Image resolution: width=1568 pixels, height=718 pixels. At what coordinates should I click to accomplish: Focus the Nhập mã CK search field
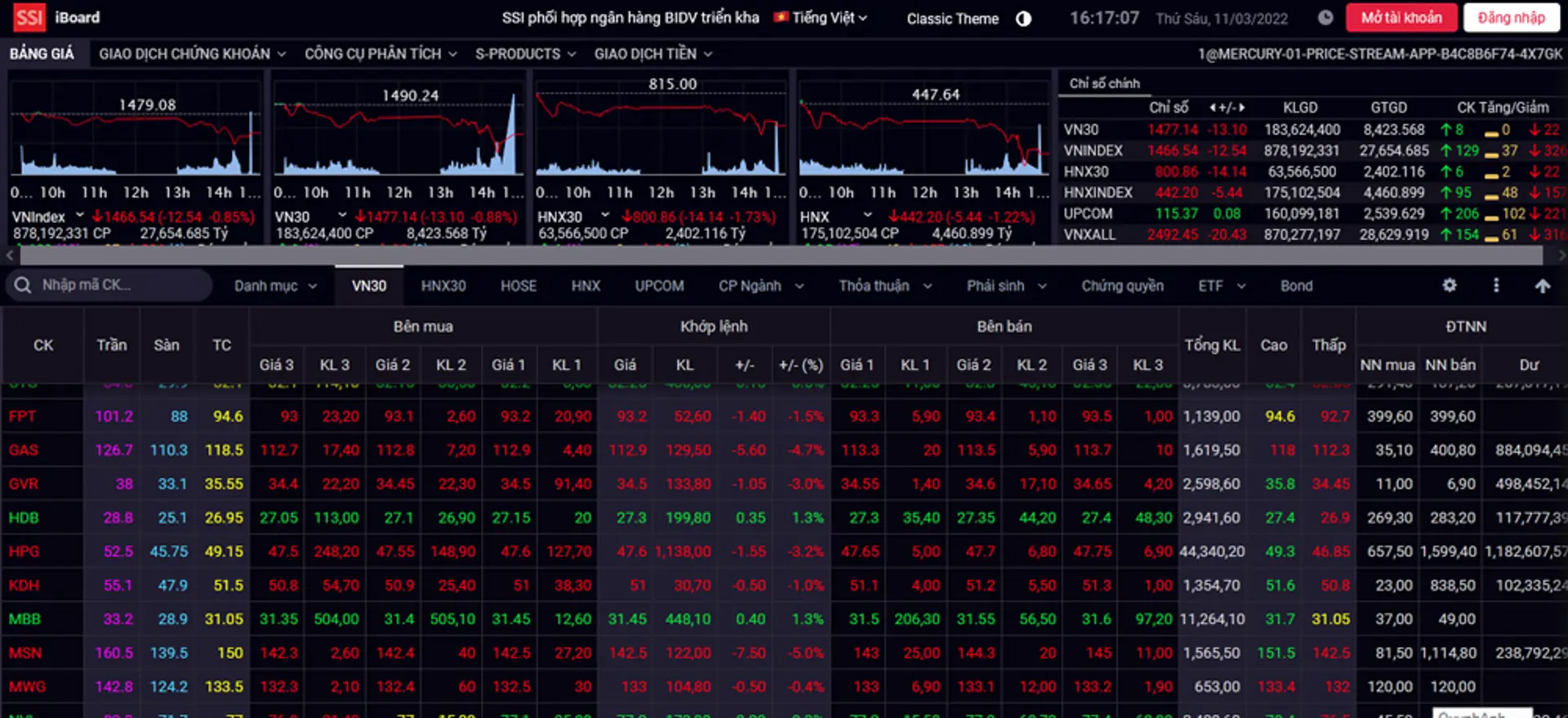coord(109,285)
